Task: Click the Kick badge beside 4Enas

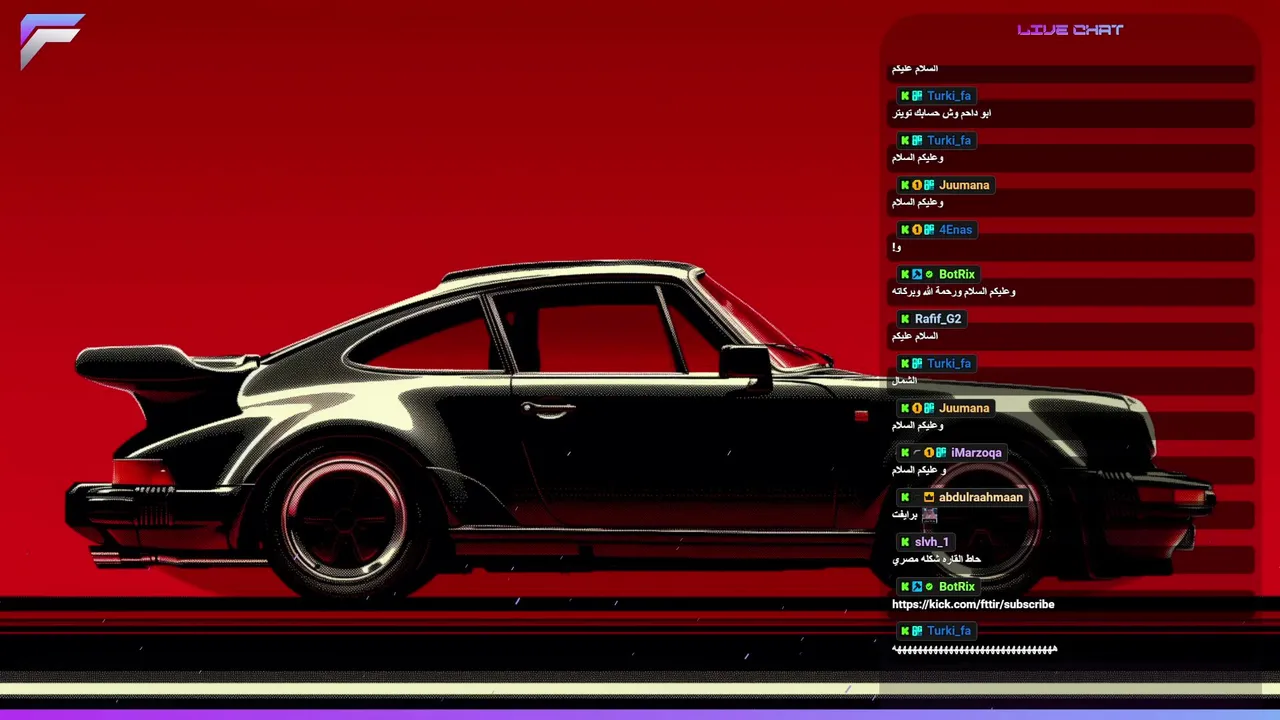Action: [905, 230]
